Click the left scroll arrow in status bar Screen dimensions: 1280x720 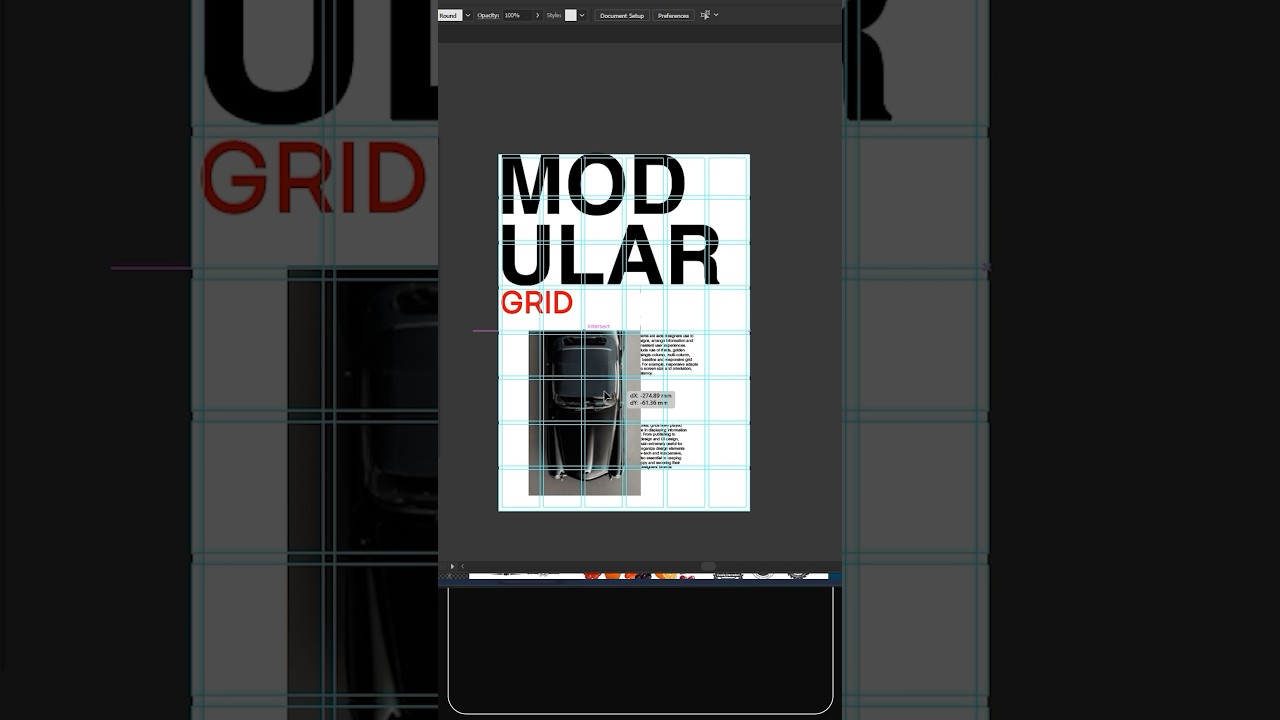coord(462,566)
